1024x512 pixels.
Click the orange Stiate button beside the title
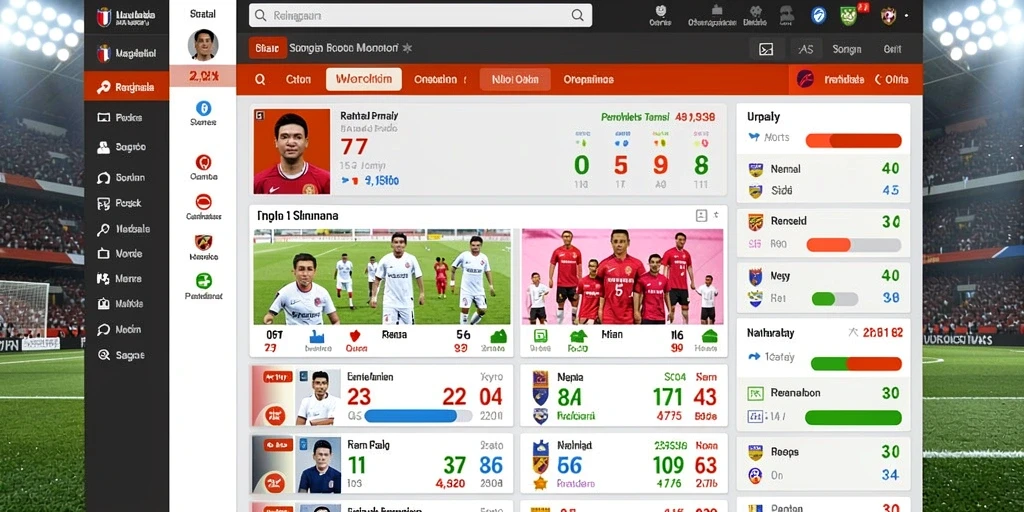[x=267, y=48]
